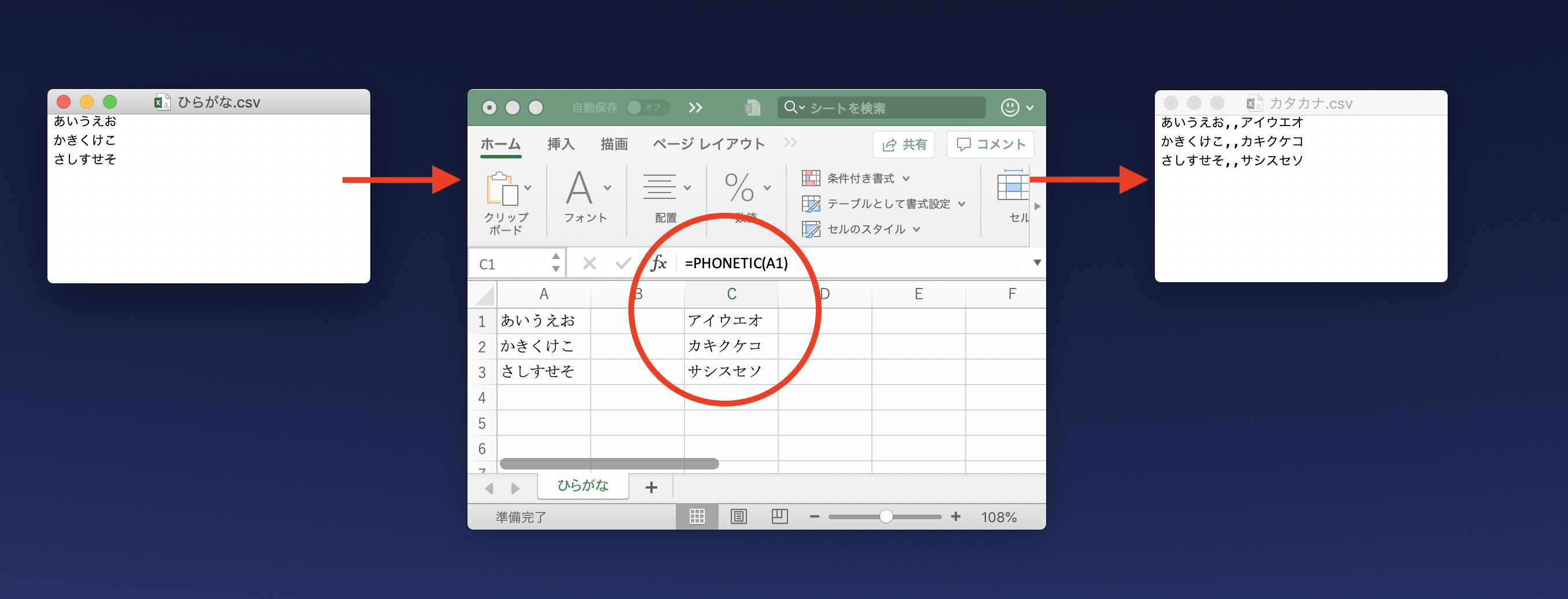Click the large Font A icon

click(579, 188)
